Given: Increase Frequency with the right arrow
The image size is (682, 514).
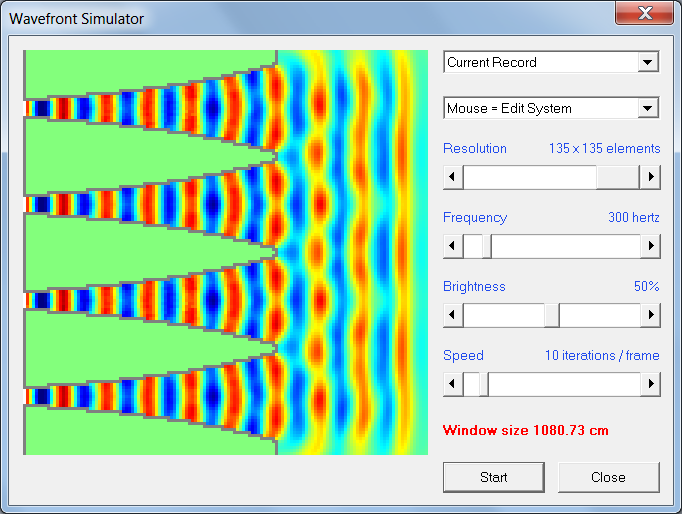Looking at the screenshot, I should 650,246.
